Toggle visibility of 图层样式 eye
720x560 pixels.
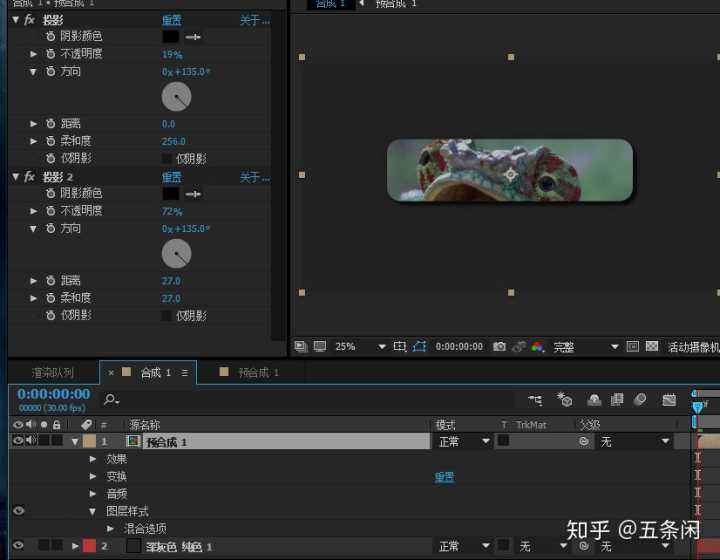click(18, 510)
